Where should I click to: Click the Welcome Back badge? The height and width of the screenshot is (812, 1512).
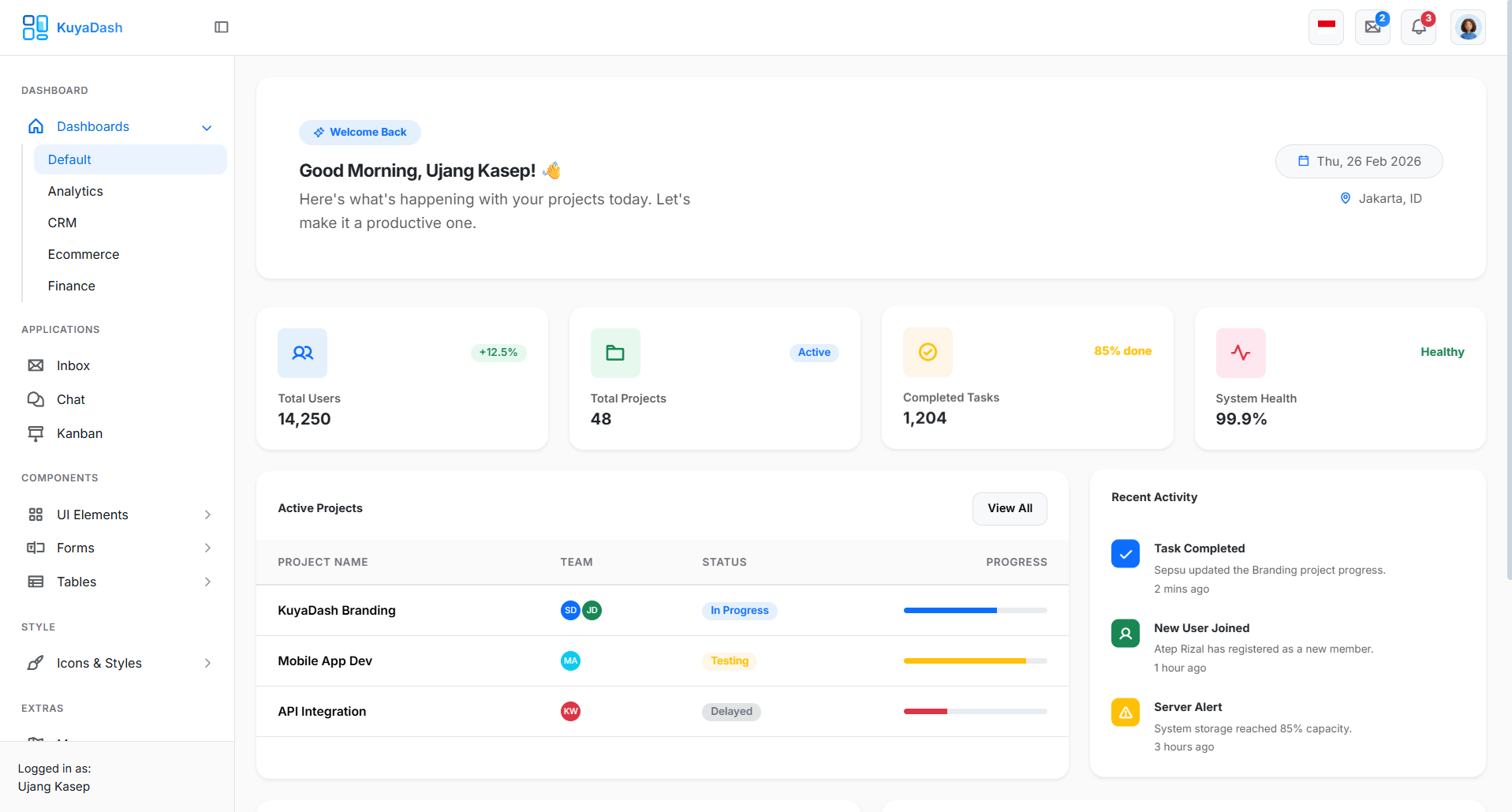tap(360, 132)
